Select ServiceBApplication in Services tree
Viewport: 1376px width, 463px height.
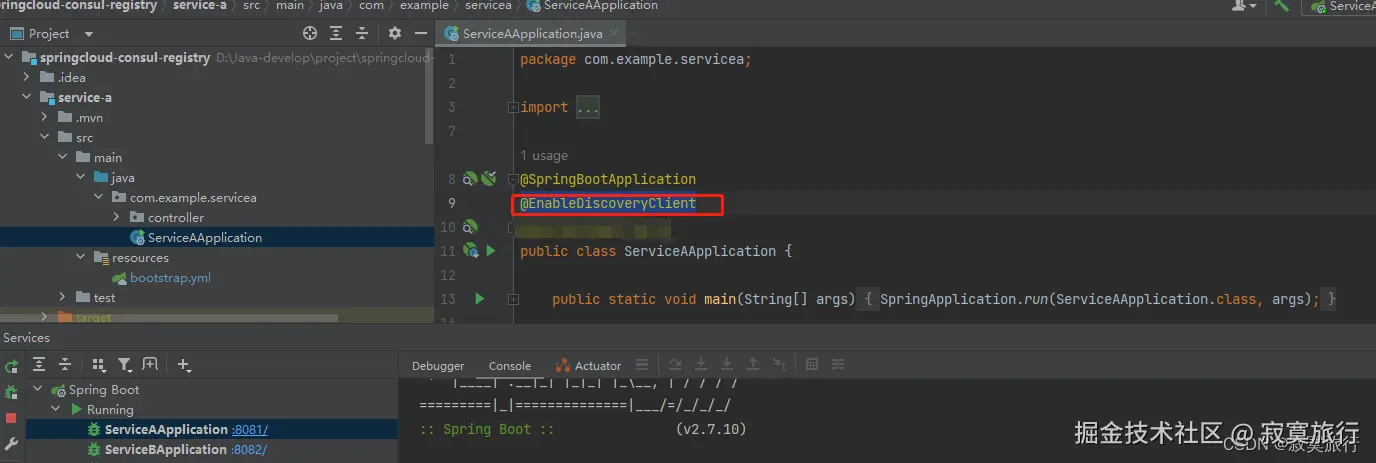click(166, 450)
